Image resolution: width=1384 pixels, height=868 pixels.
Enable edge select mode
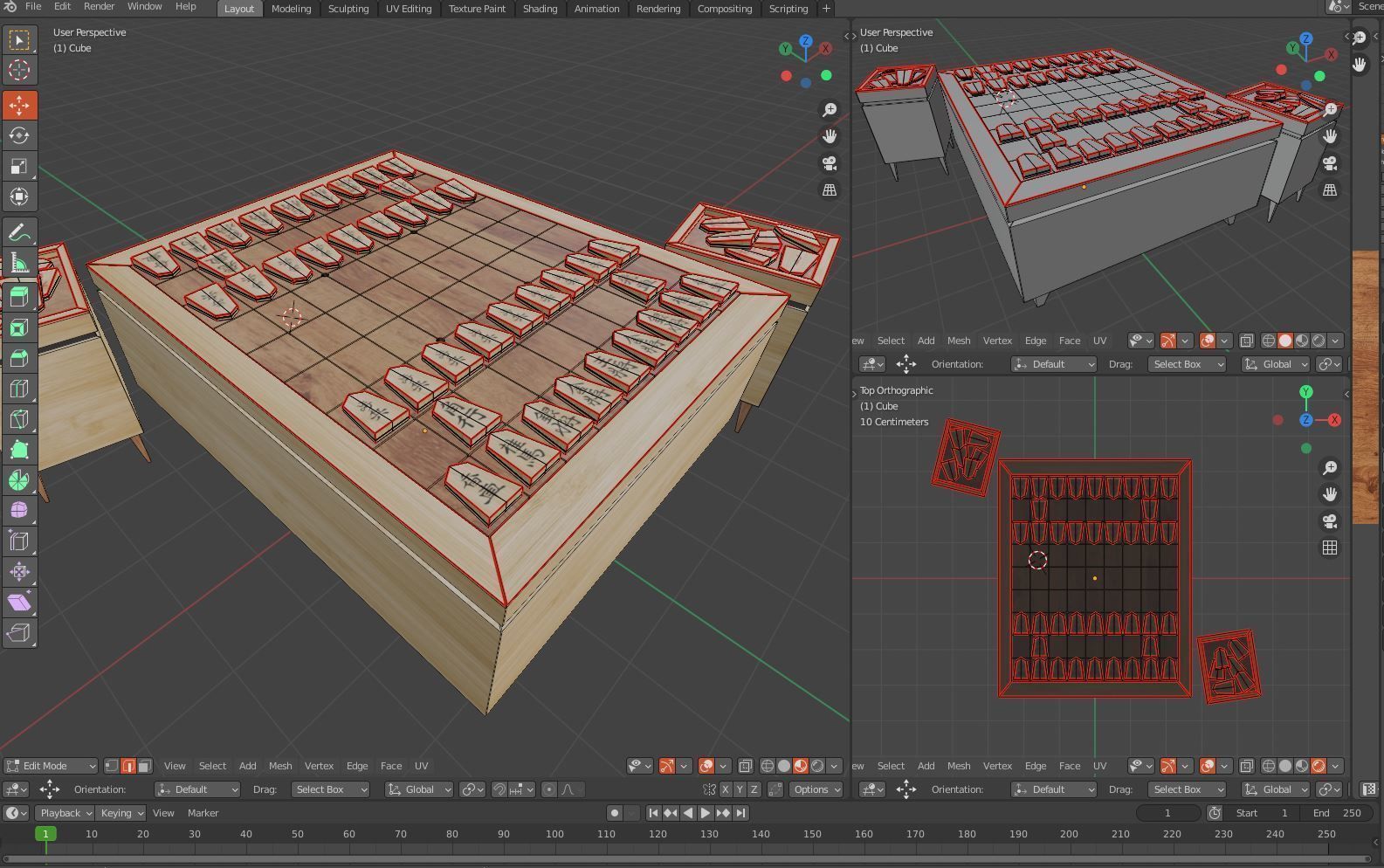pyautogui.click(x=128, y=766)
